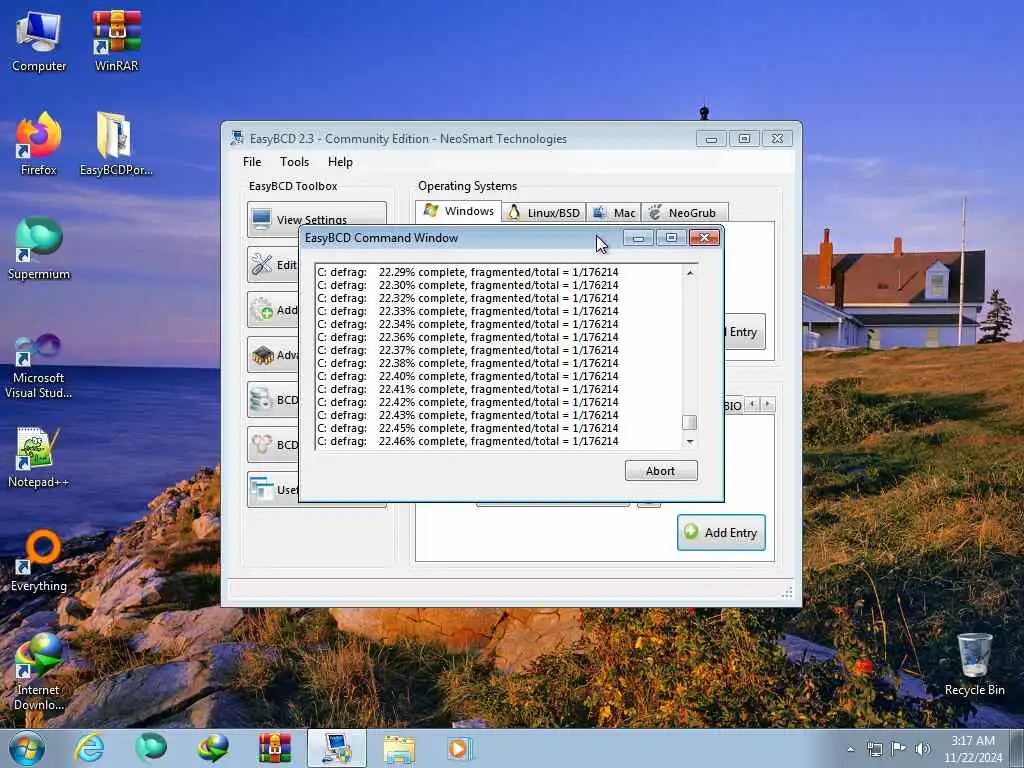Click the volume speaker tray icon
The image size is (1024, 768).
pos(923,749)
